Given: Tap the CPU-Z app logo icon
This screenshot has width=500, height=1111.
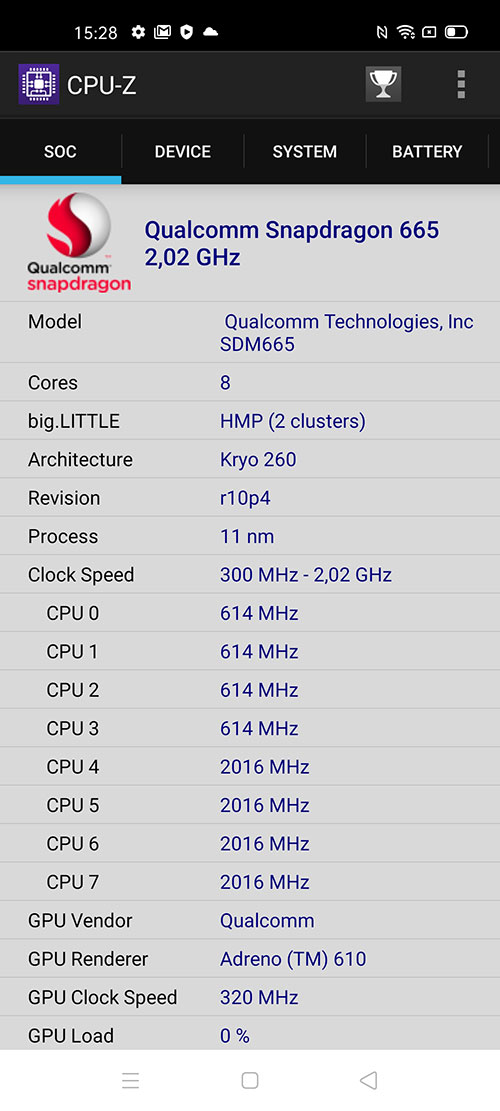Looking at the screenshot, I should click(38, 85).
